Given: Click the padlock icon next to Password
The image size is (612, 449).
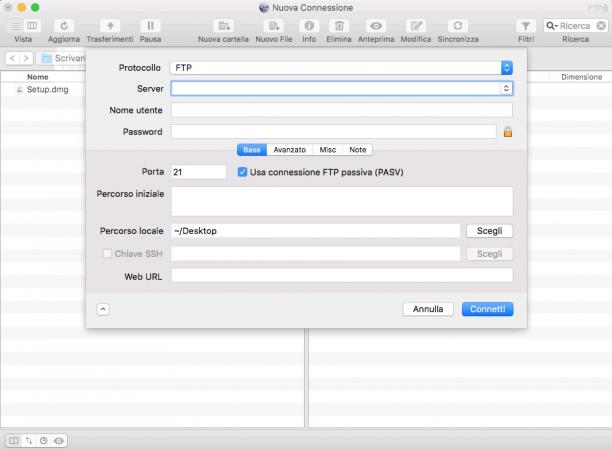Looking at the screenshot, I should [x=508, y=132].
